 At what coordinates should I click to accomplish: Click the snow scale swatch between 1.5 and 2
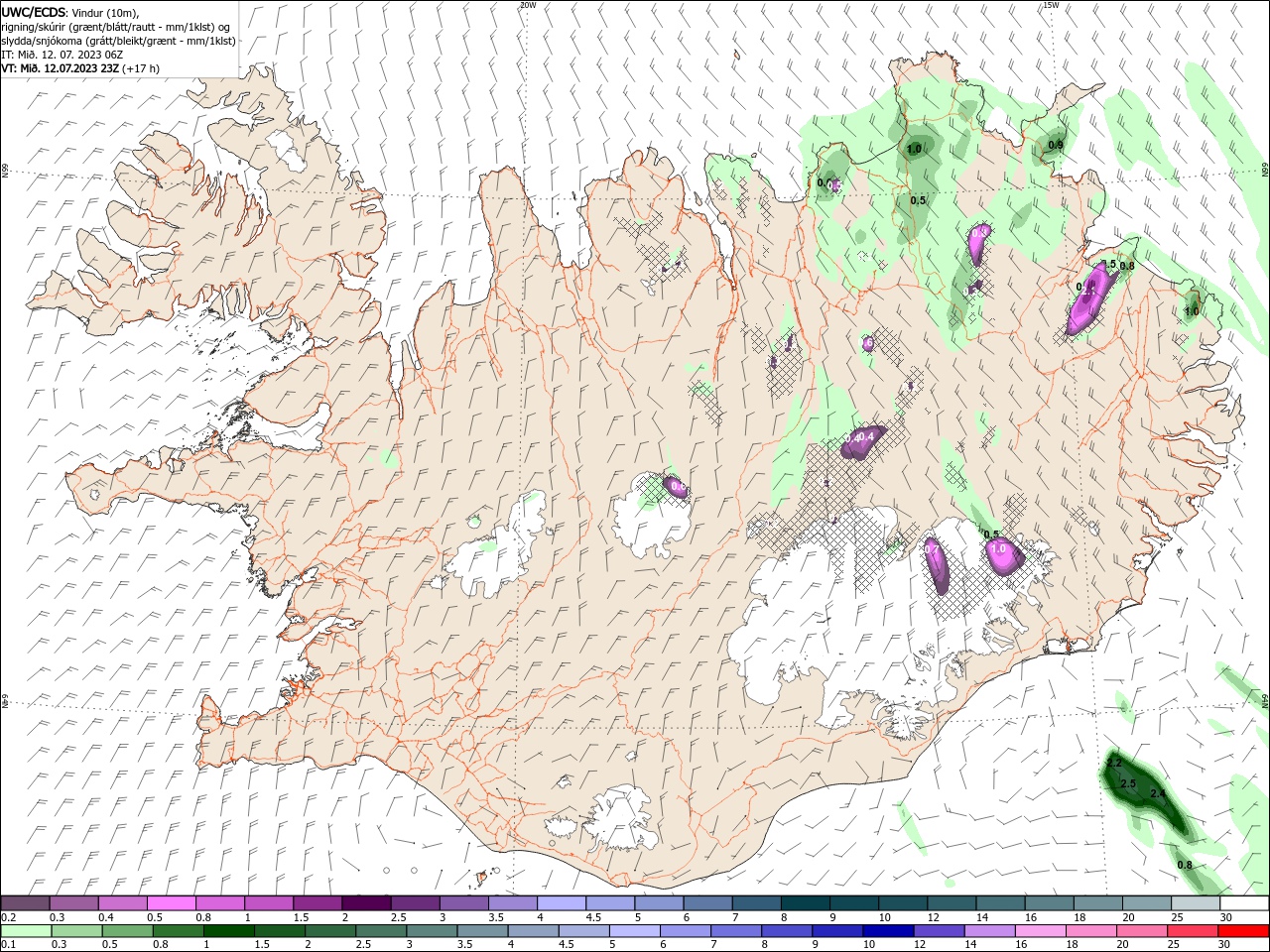[x=317, y=903]
